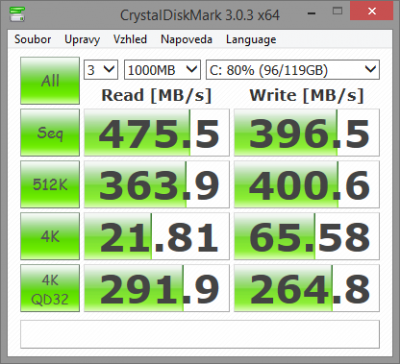This screenshot has height=364, width=400.
Task: Run all benchmarks with All button
Action: coord(50,81)
